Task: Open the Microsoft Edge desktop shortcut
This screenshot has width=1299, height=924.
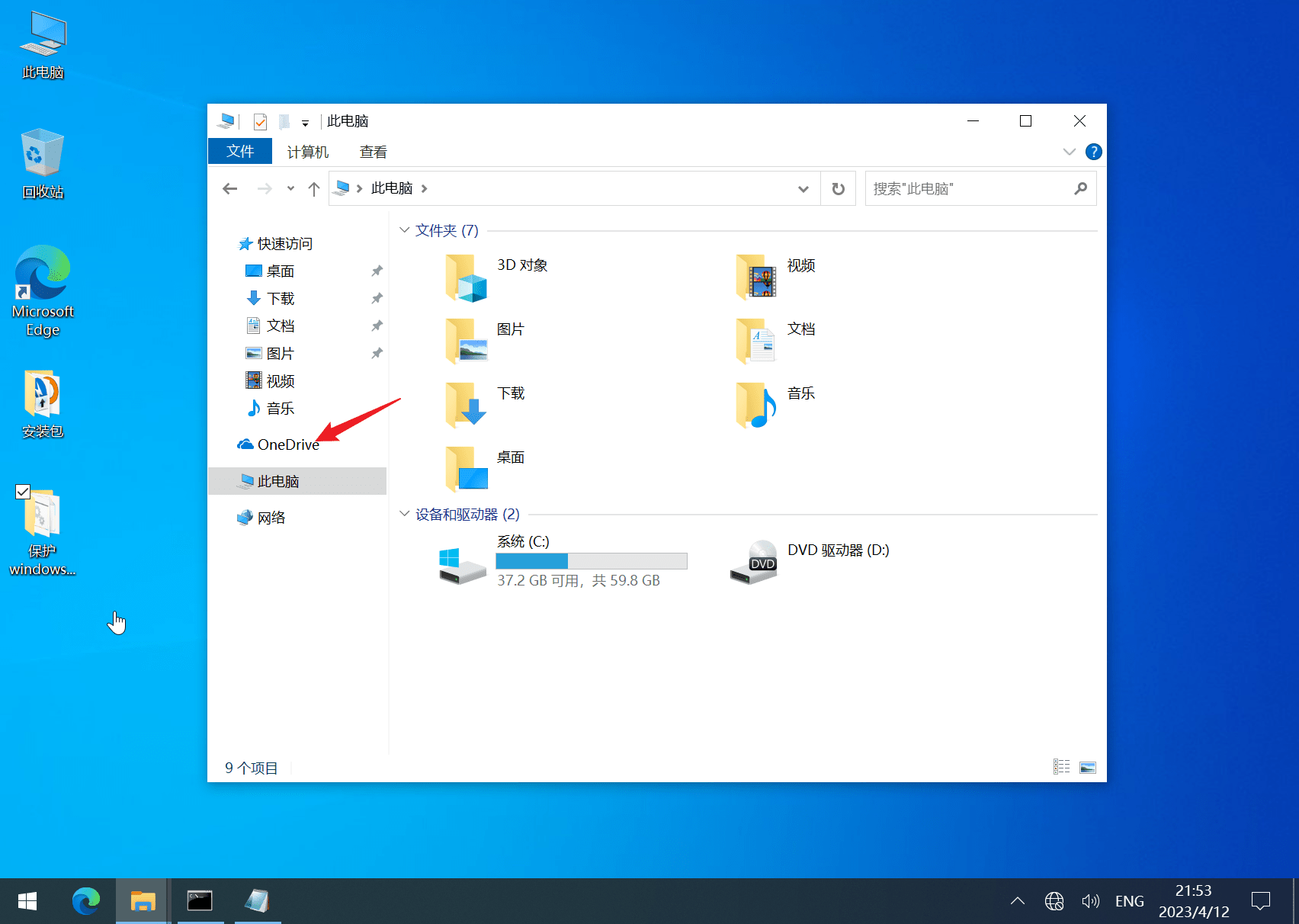Action: (x=43, y=290)
